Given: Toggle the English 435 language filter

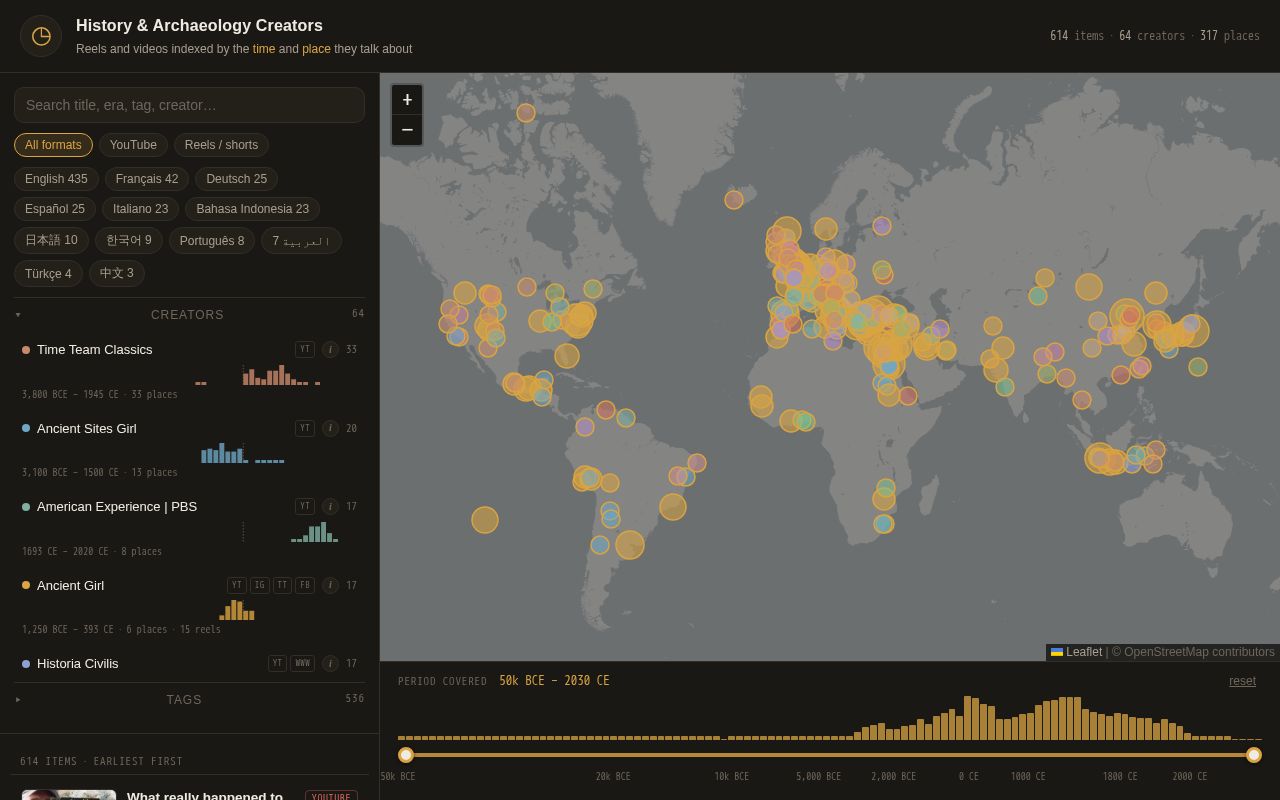Looking at the screenshot, I should click(56, 179).
